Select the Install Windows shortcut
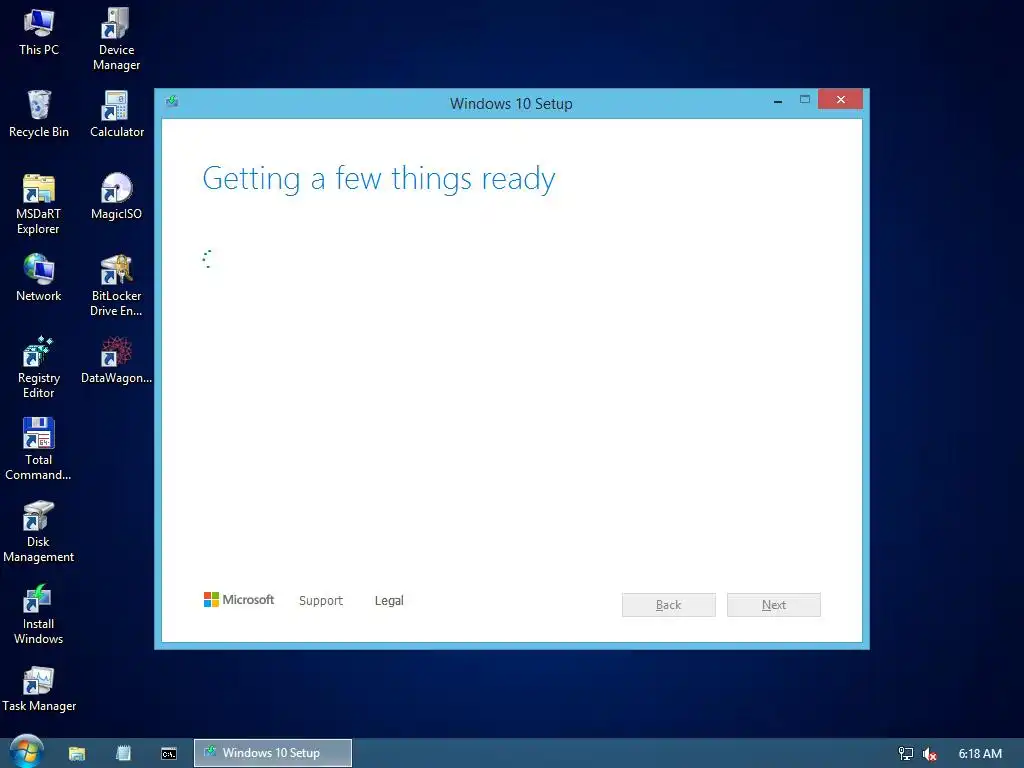Screen dimensions: 1024x768 pos(39,614)
